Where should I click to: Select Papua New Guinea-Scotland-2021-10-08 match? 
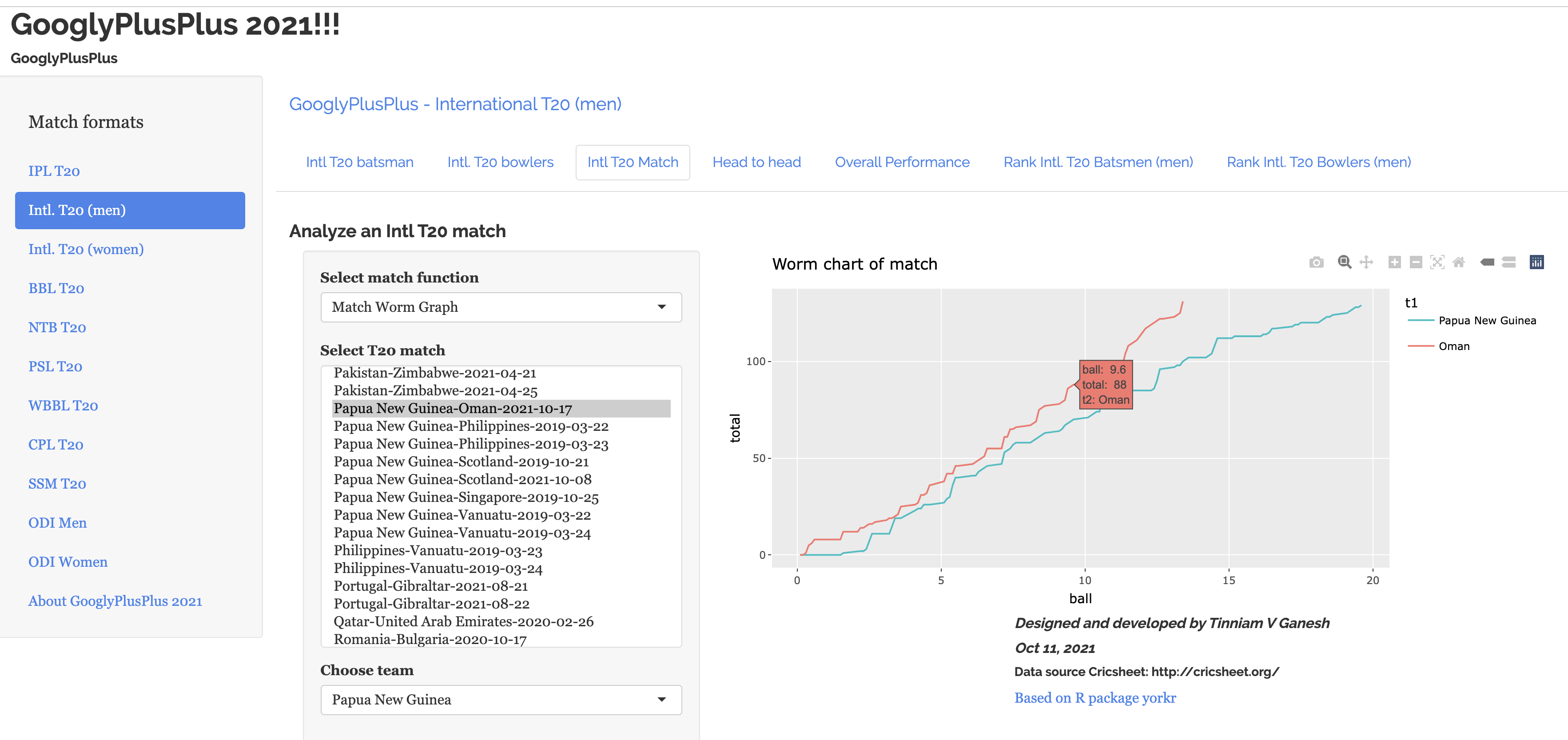462,480
